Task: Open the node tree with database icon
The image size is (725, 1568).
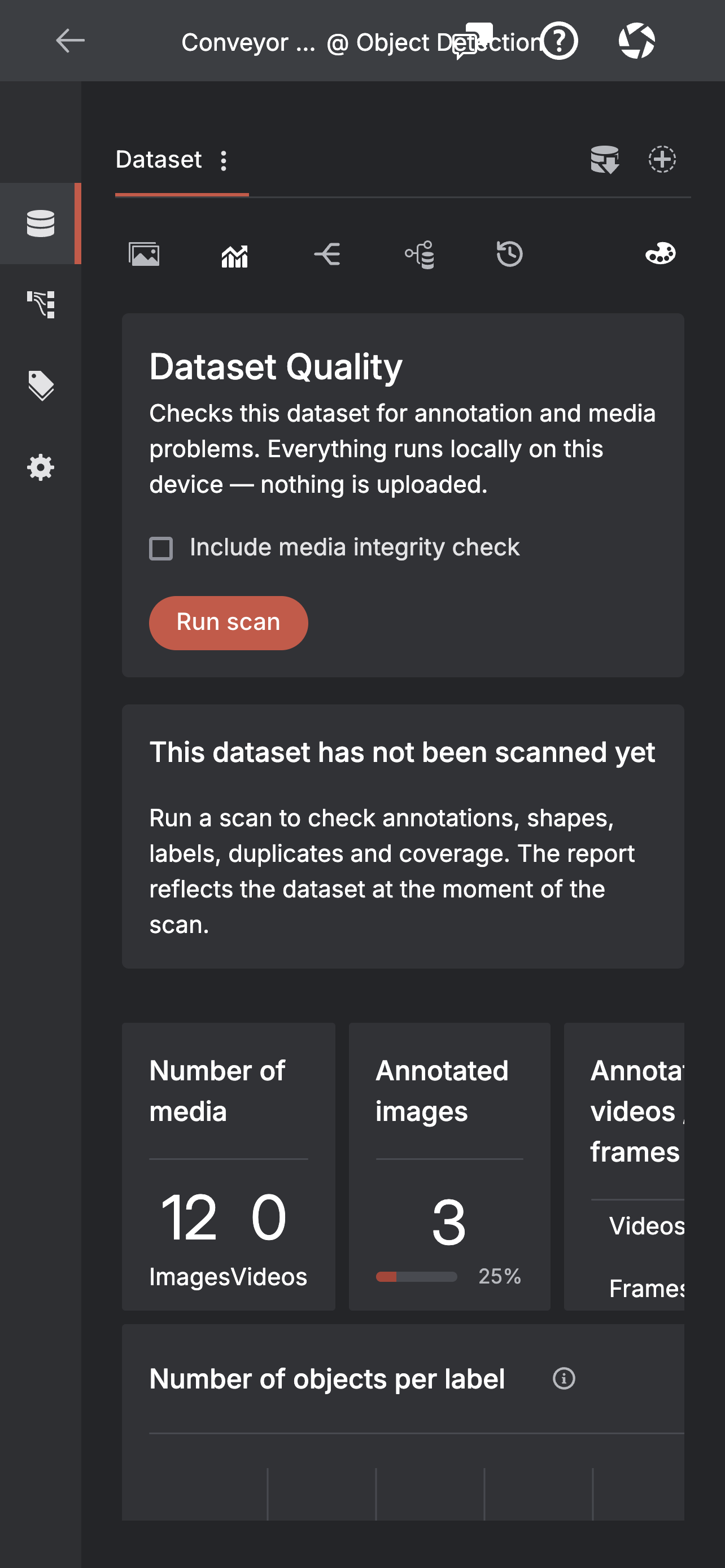Action: pos(420,255)
